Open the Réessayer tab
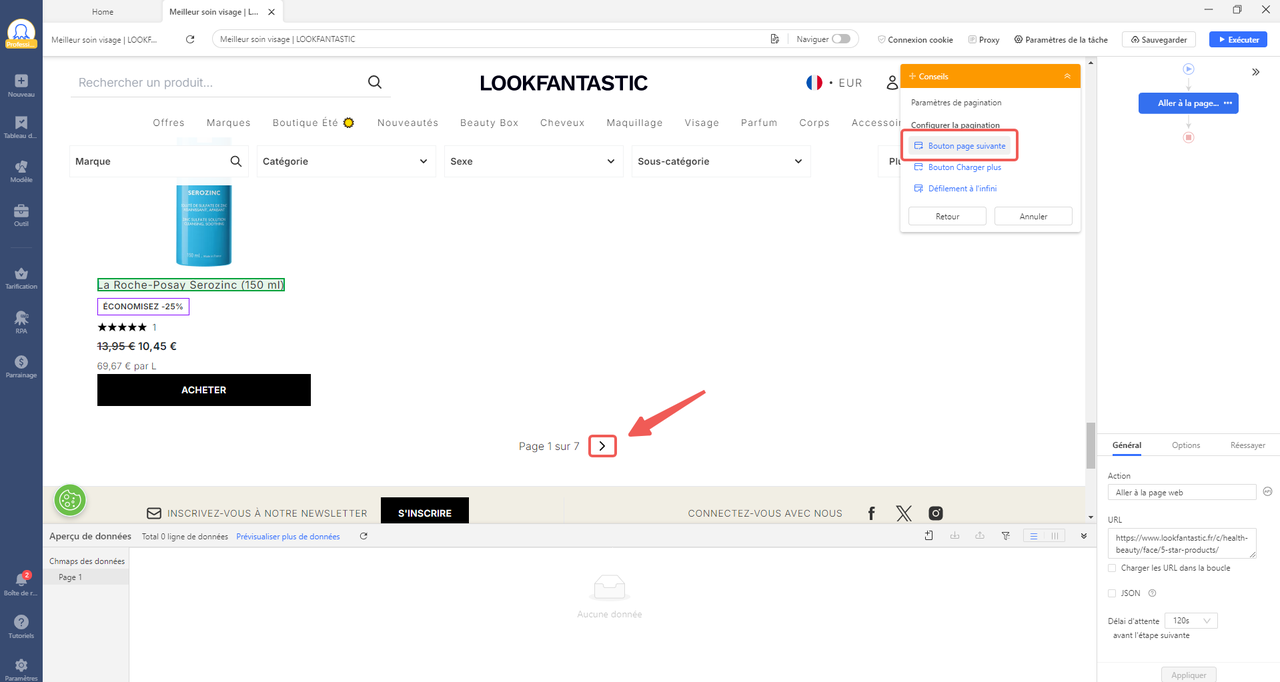1280x682 pixels. (x=1247, y=445)
